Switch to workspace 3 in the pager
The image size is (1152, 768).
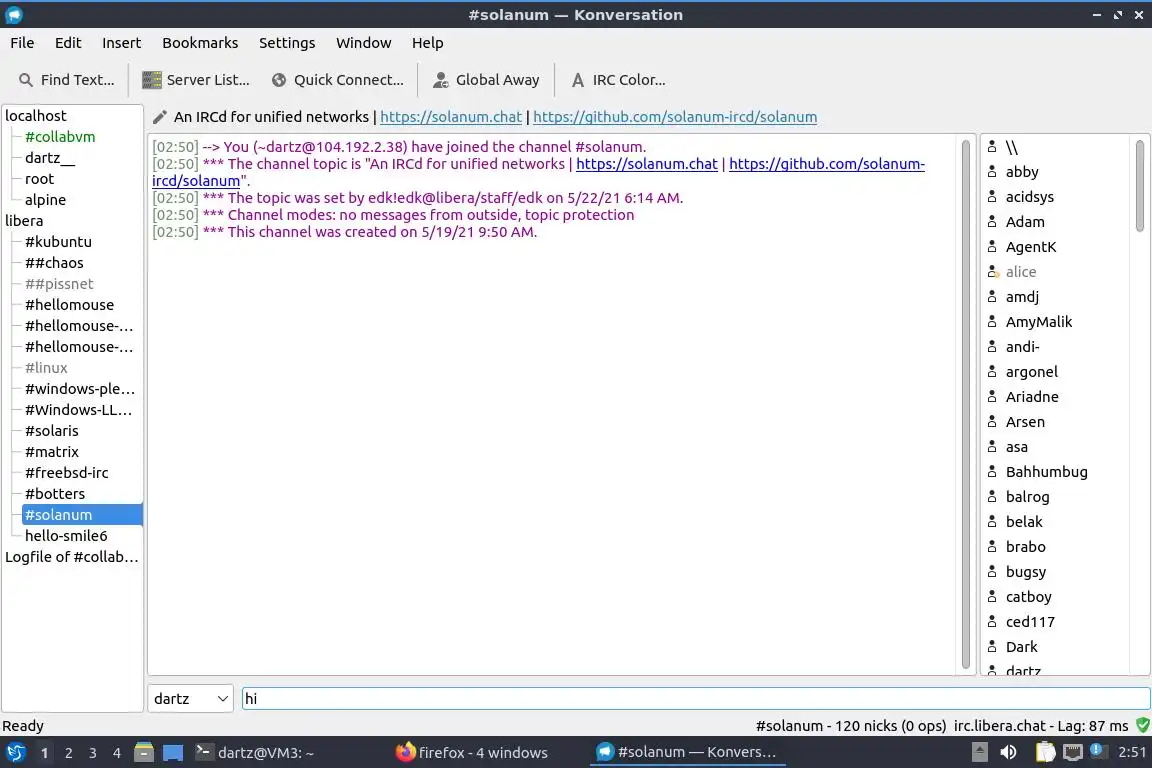tap(93, 753)
